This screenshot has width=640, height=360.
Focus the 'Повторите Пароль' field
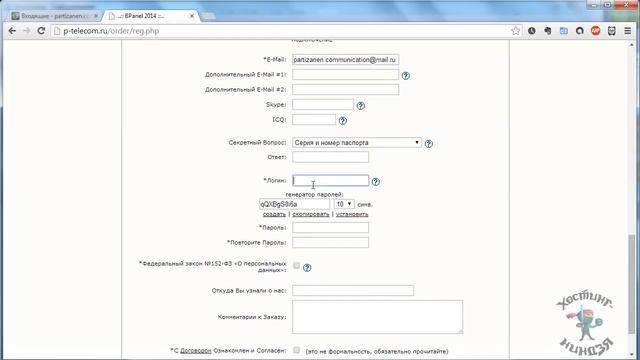point(330,242)
